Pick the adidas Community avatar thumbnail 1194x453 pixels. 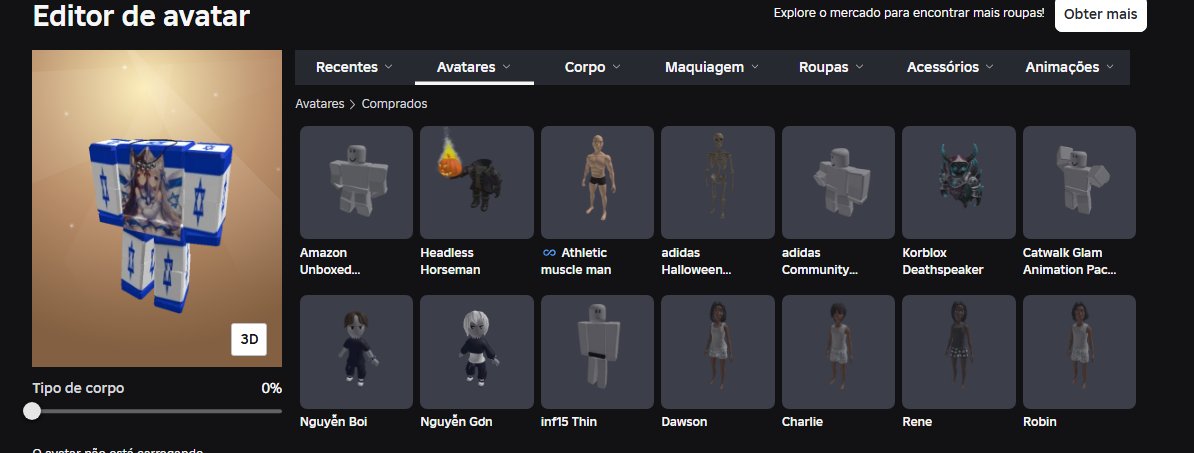click(838, 183)
